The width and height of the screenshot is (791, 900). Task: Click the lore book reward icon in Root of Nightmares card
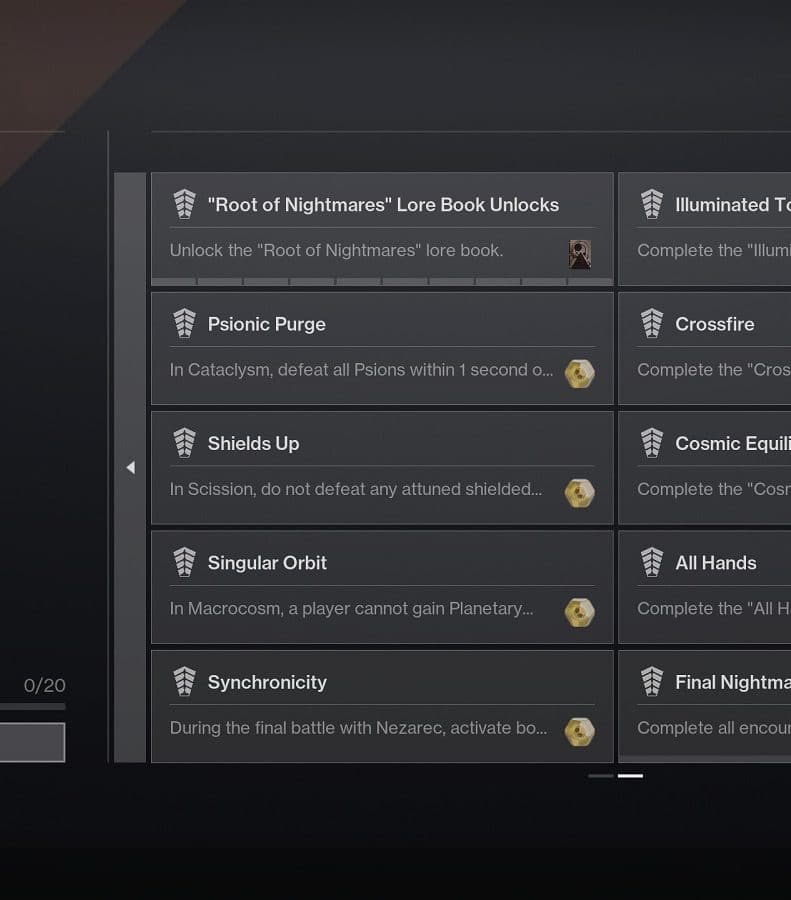[x=580, y=254]
